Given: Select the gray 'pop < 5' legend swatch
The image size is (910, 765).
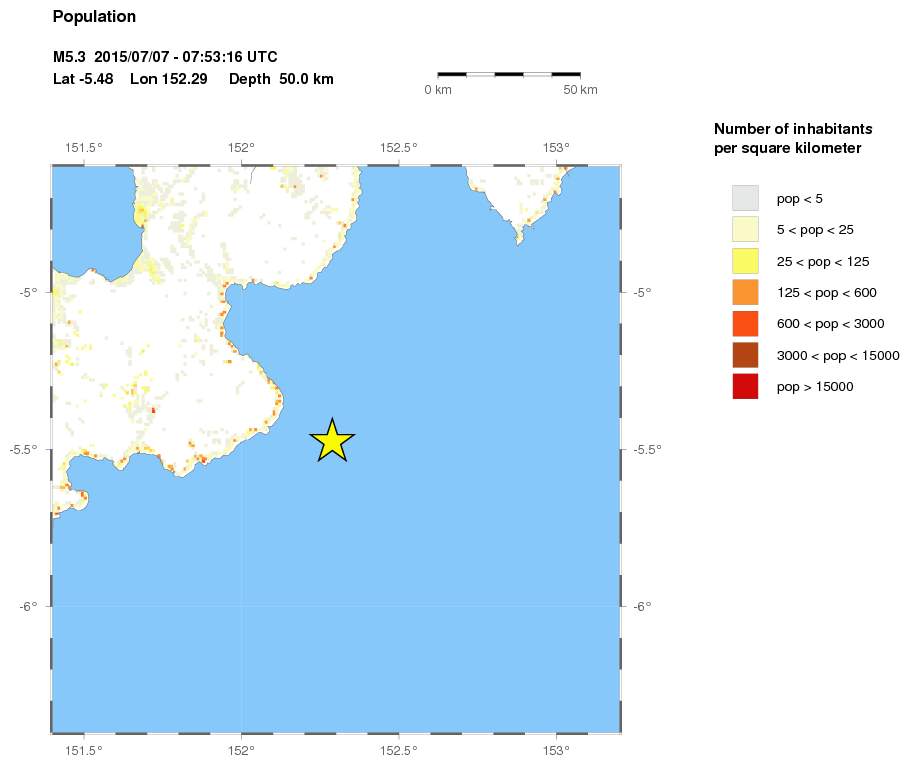Looking at the screenshot, I should [x=745, y=198].
